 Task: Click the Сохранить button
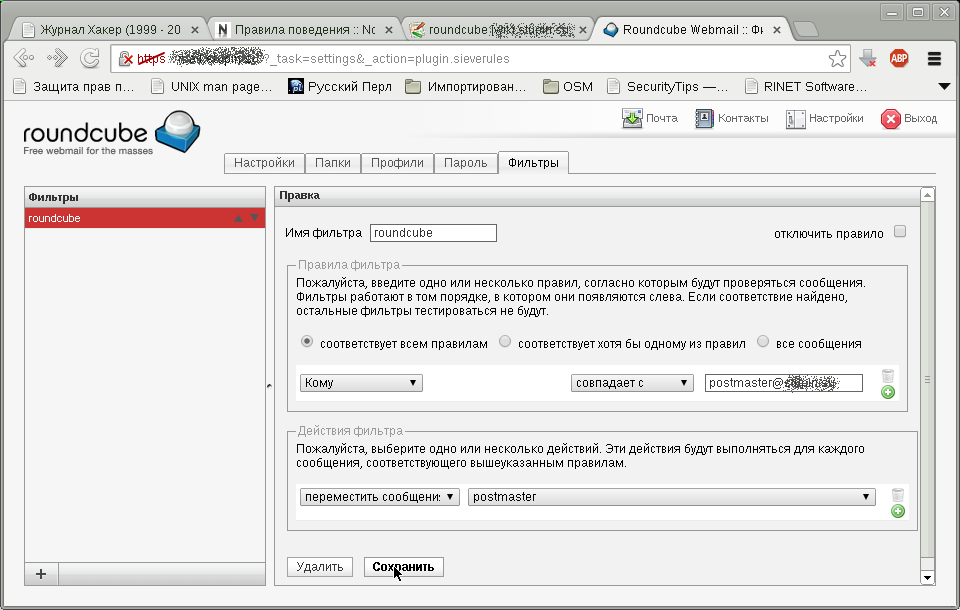(403, 567)
